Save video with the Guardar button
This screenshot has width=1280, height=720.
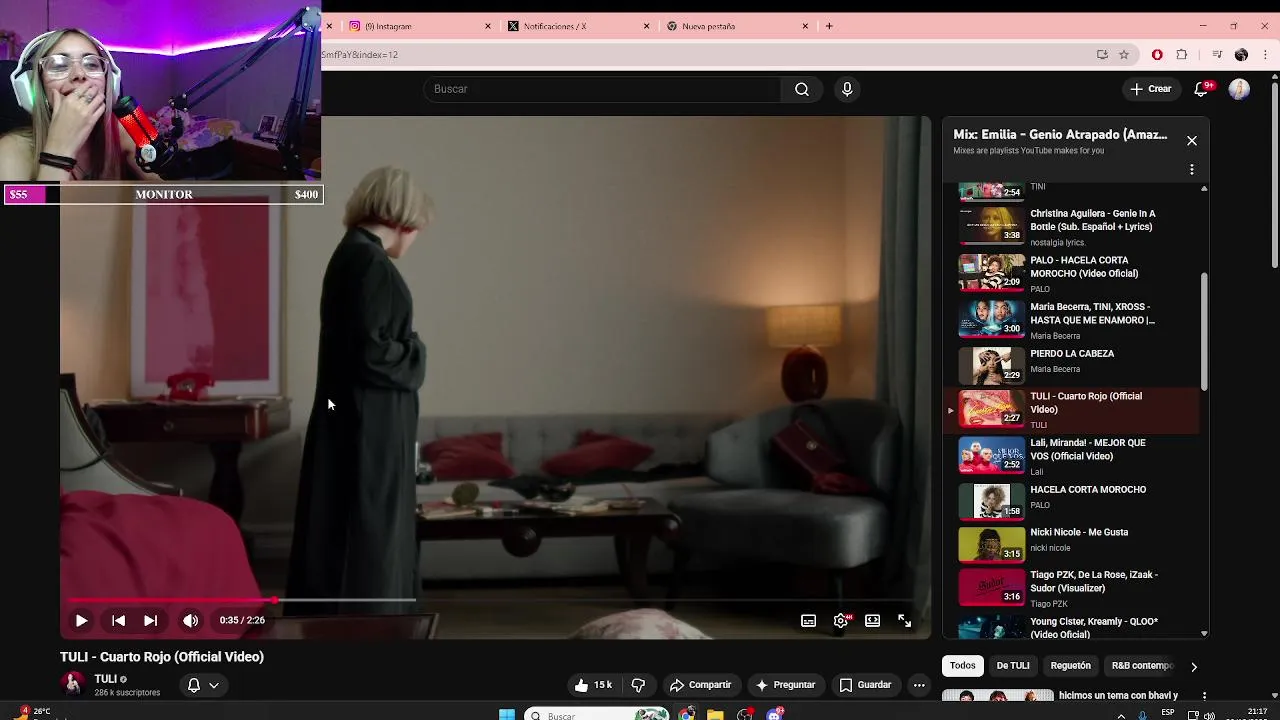[x=865, y=685]
